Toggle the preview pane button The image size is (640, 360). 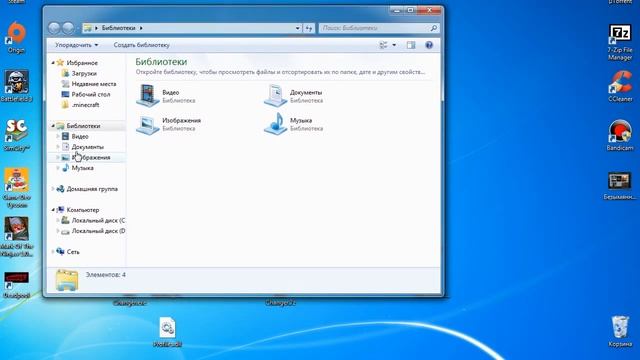411,45
